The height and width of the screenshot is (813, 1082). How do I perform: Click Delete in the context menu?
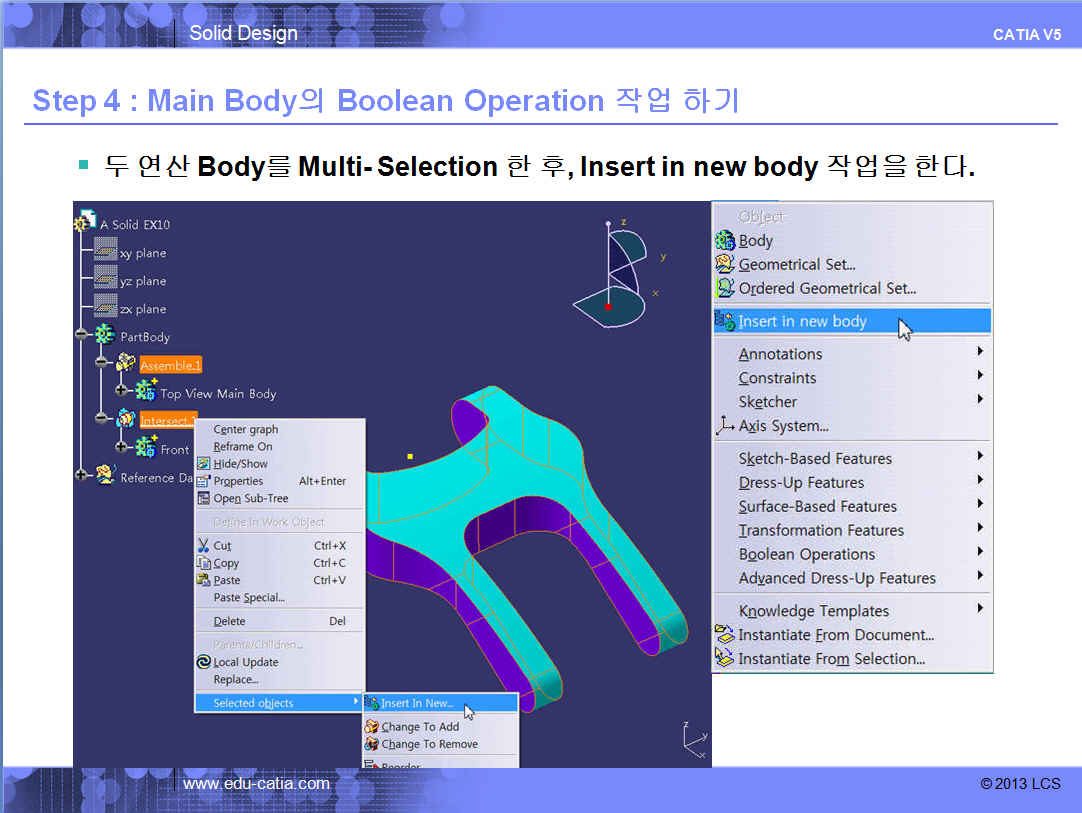pyautogui.click(x=229, y=621)
